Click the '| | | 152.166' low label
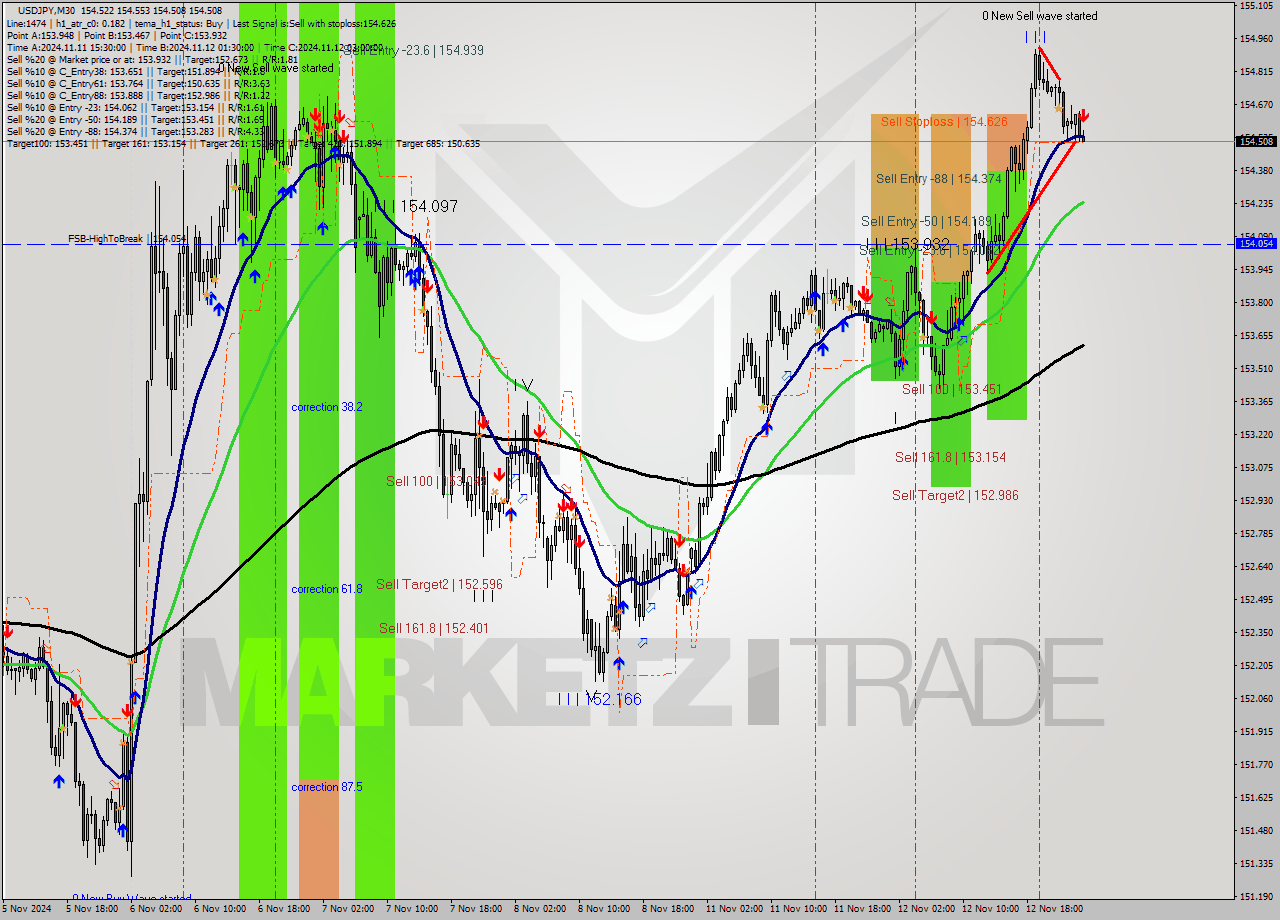 tap(600, 699)
